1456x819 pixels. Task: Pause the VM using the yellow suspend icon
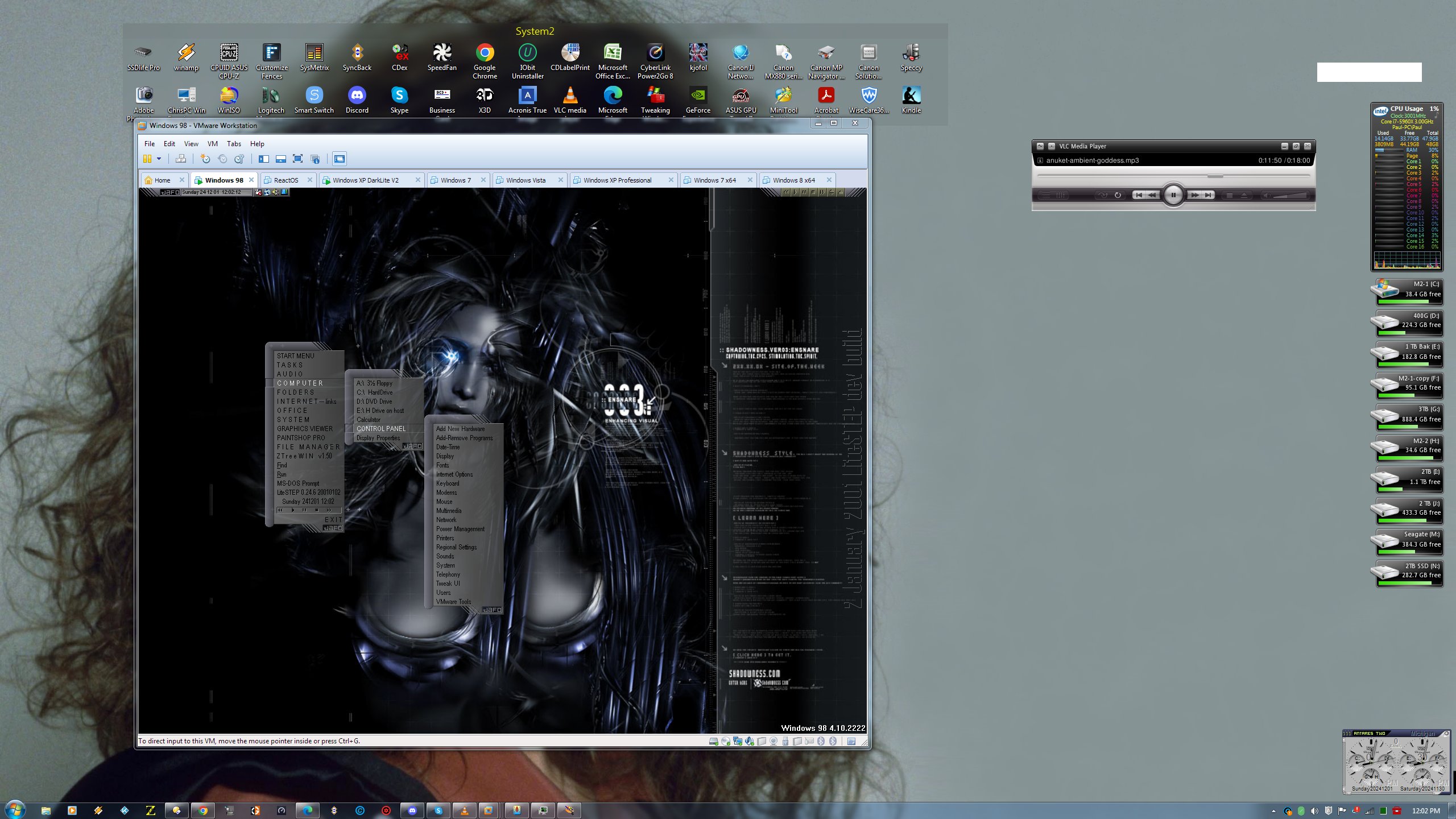point(147,159)
